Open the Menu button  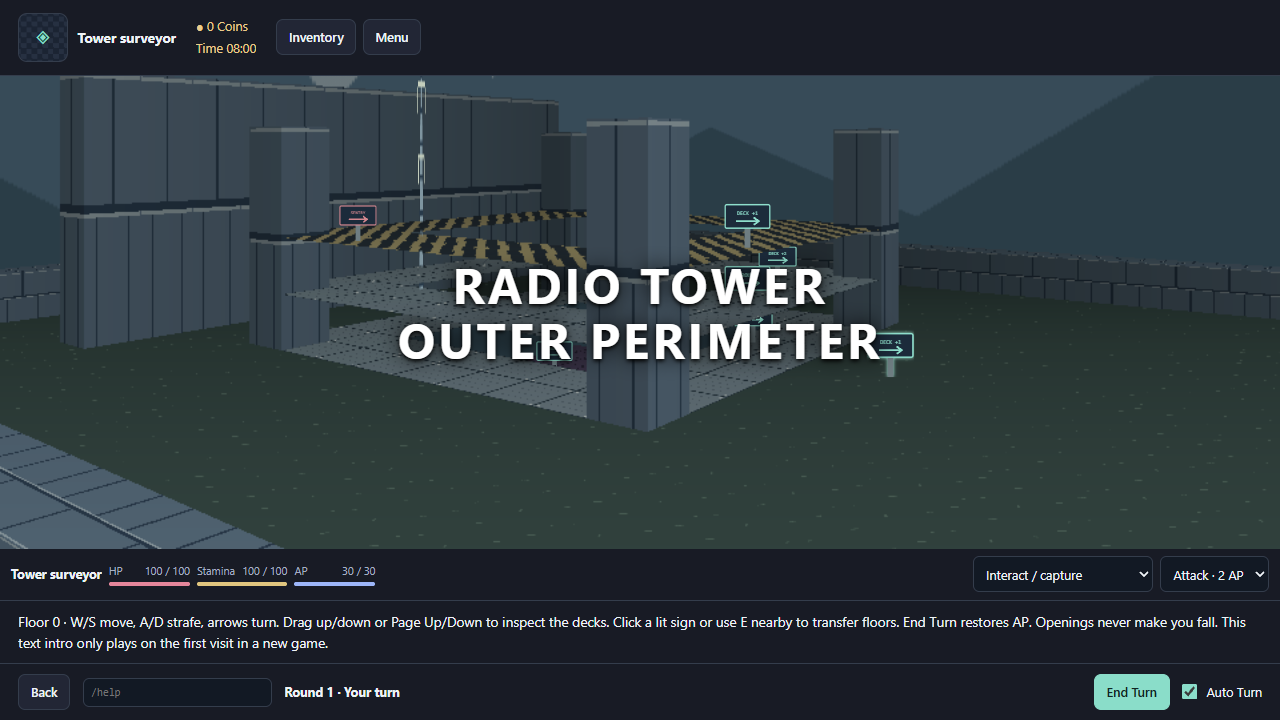(x=392, y=37)
